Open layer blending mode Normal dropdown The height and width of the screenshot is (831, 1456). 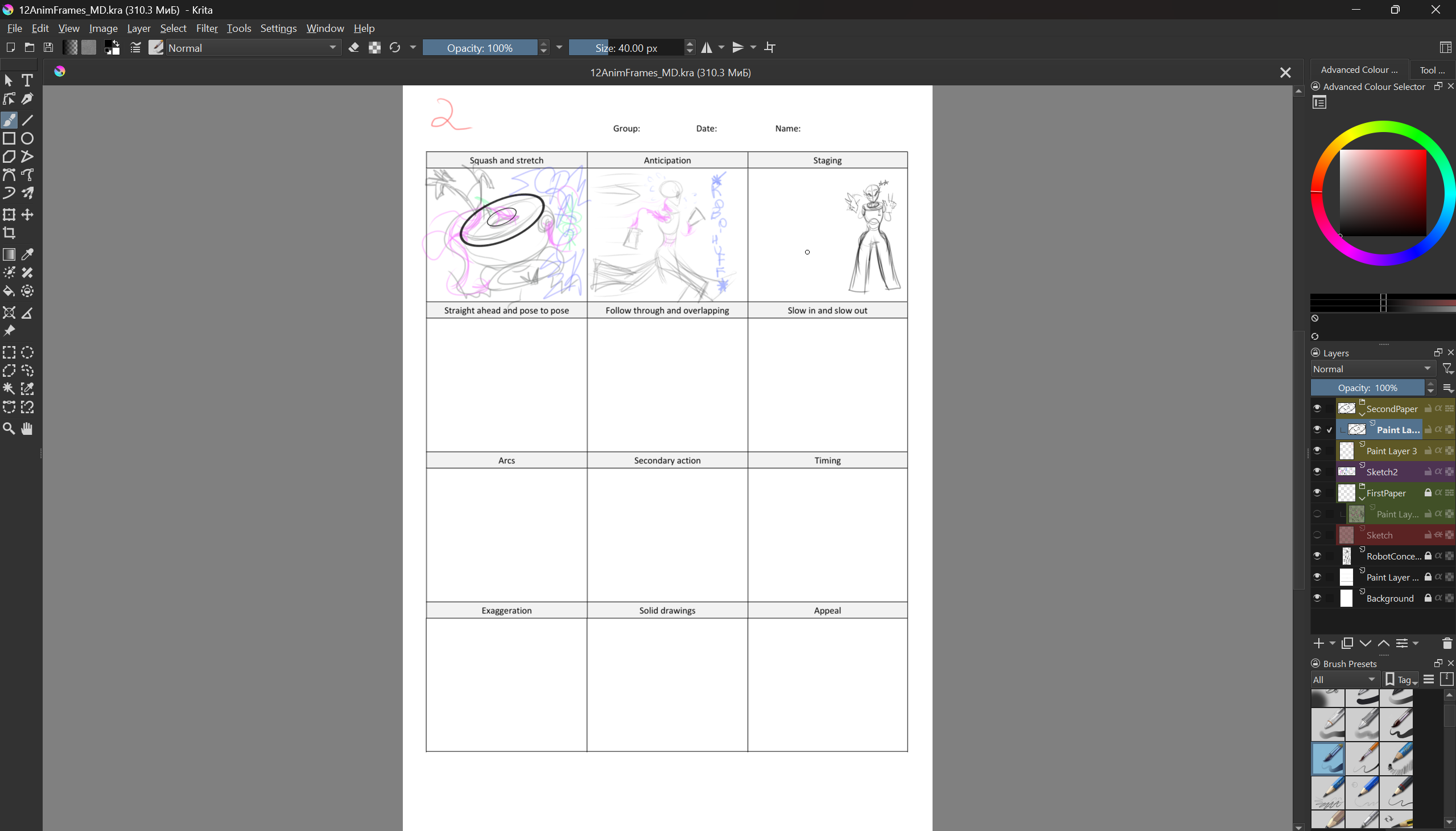point(1372,369)
